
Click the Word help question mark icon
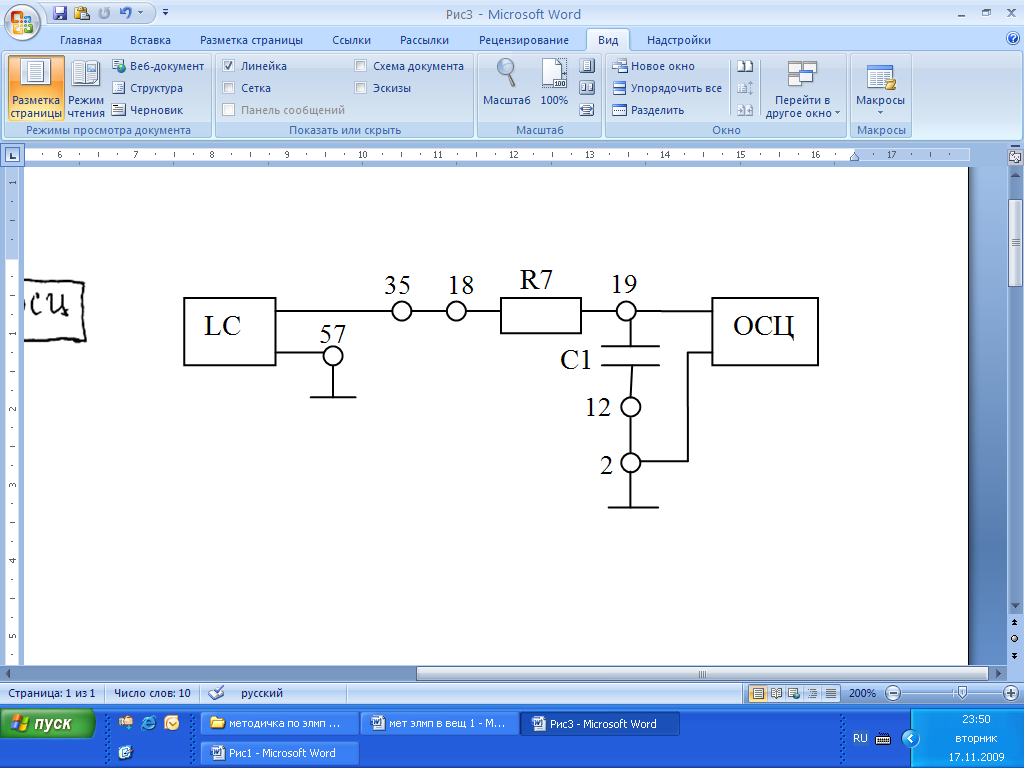click(1013, 39)
